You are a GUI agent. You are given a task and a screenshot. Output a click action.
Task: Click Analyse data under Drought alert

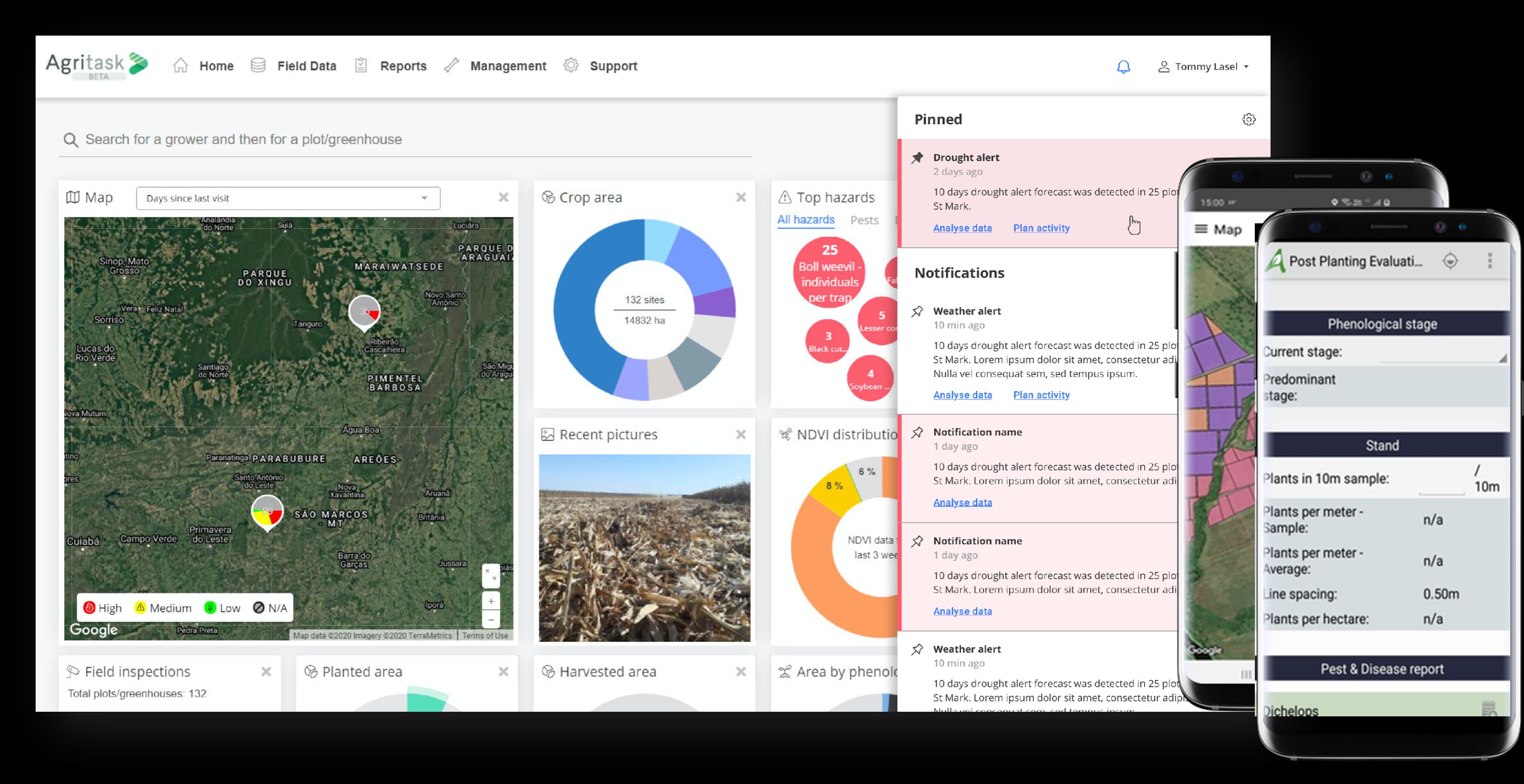(963, 228)
